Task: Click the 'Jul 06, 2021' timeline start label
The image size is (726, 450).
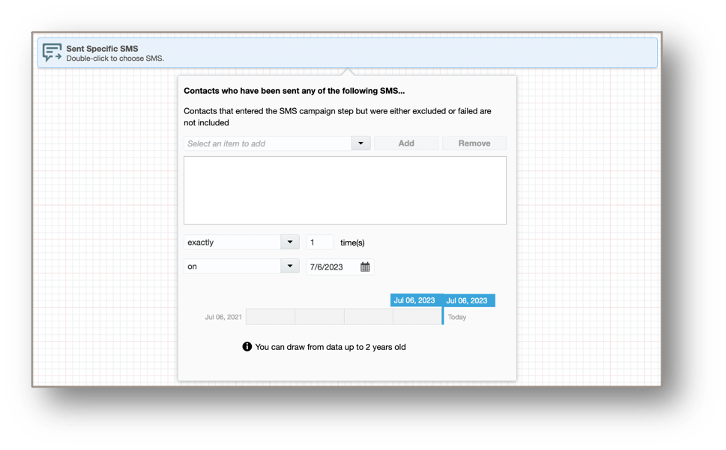Action: 223,317
